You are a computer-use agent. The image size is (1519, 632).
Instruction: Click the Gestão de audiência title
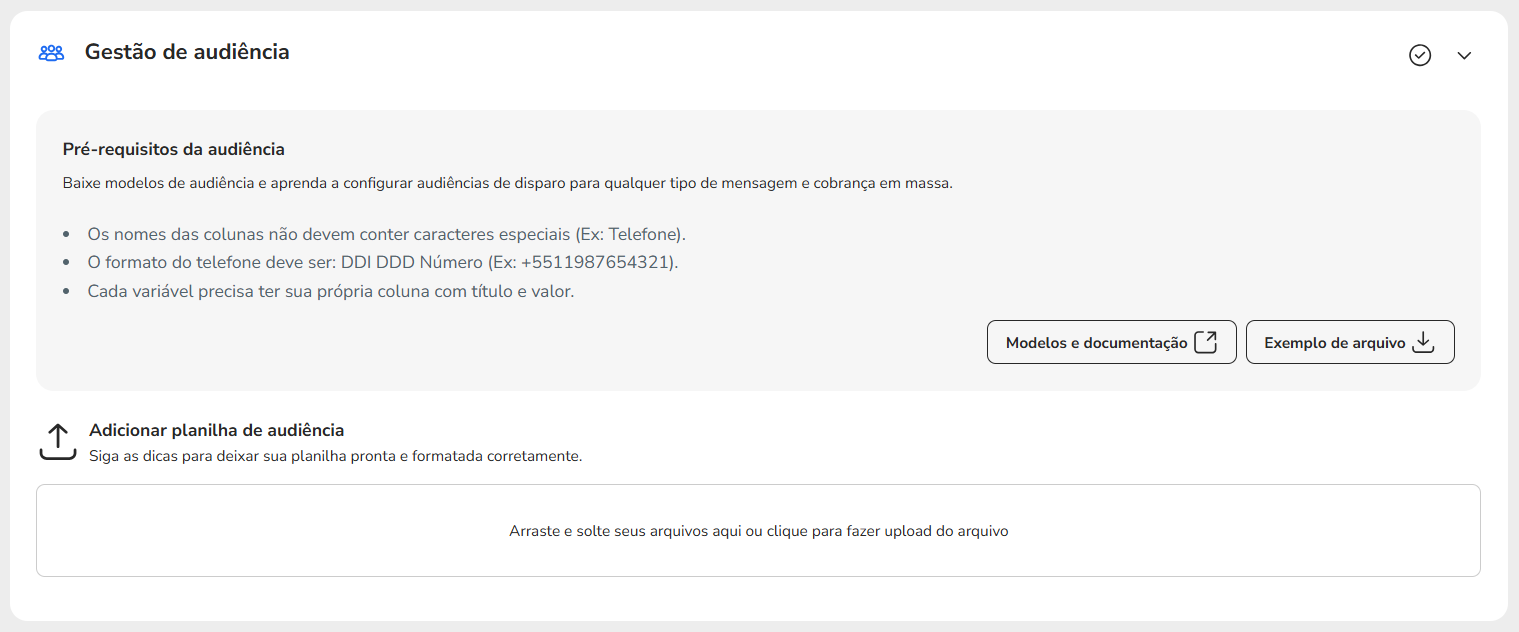[x=187, y=52]
